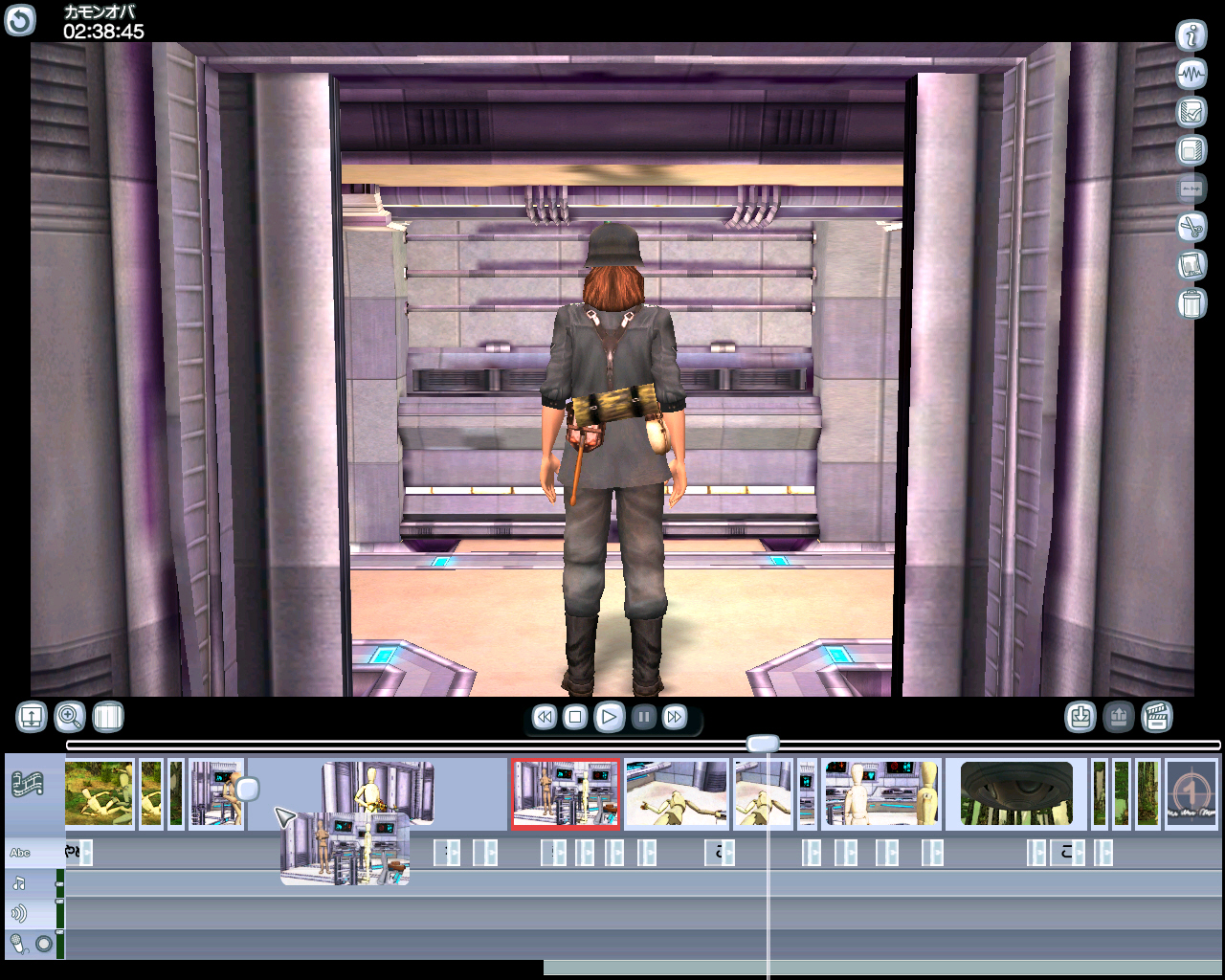The height and width of the screenshot is (980, 1225).
Task: Click the first subtitle marker at track start
Action: click(x=80, y=852)
